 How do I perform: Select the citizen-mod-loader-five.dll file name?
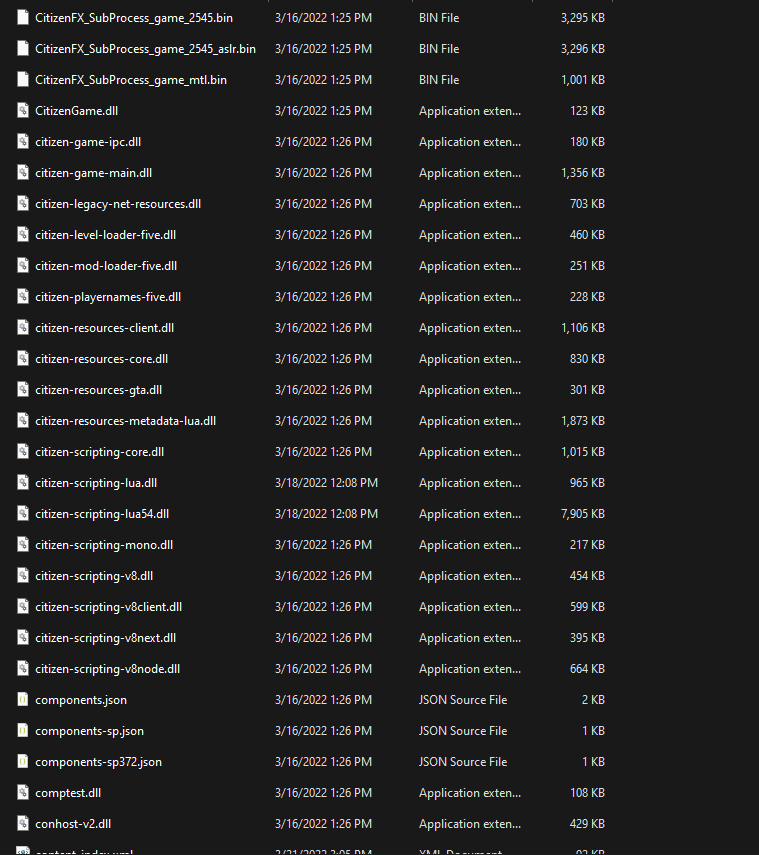pos(106,266)
